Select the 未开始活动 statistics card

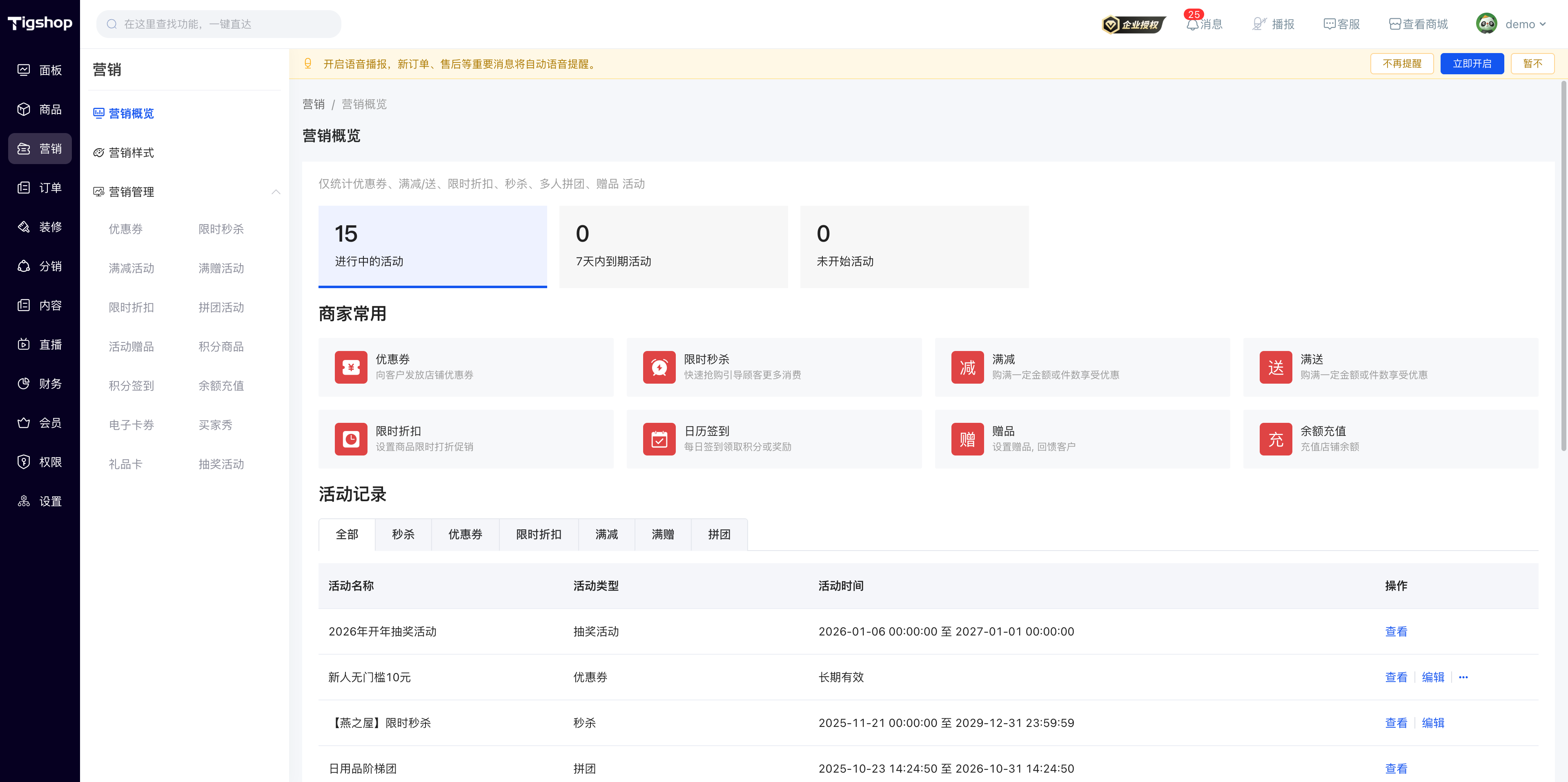pos(914,247)
